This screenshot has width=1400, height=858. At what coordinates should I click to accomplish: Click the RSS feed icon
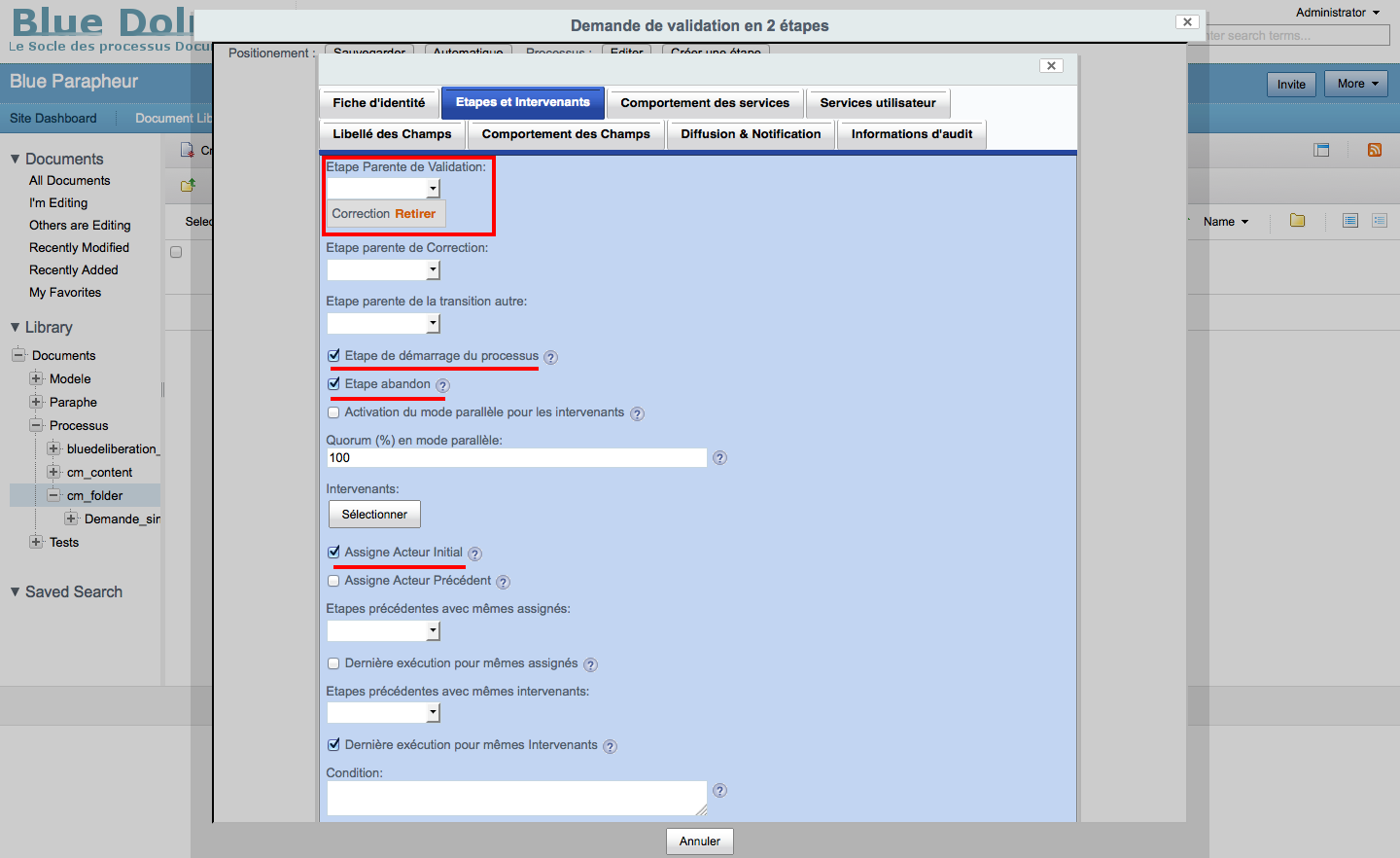(1375, 150)
